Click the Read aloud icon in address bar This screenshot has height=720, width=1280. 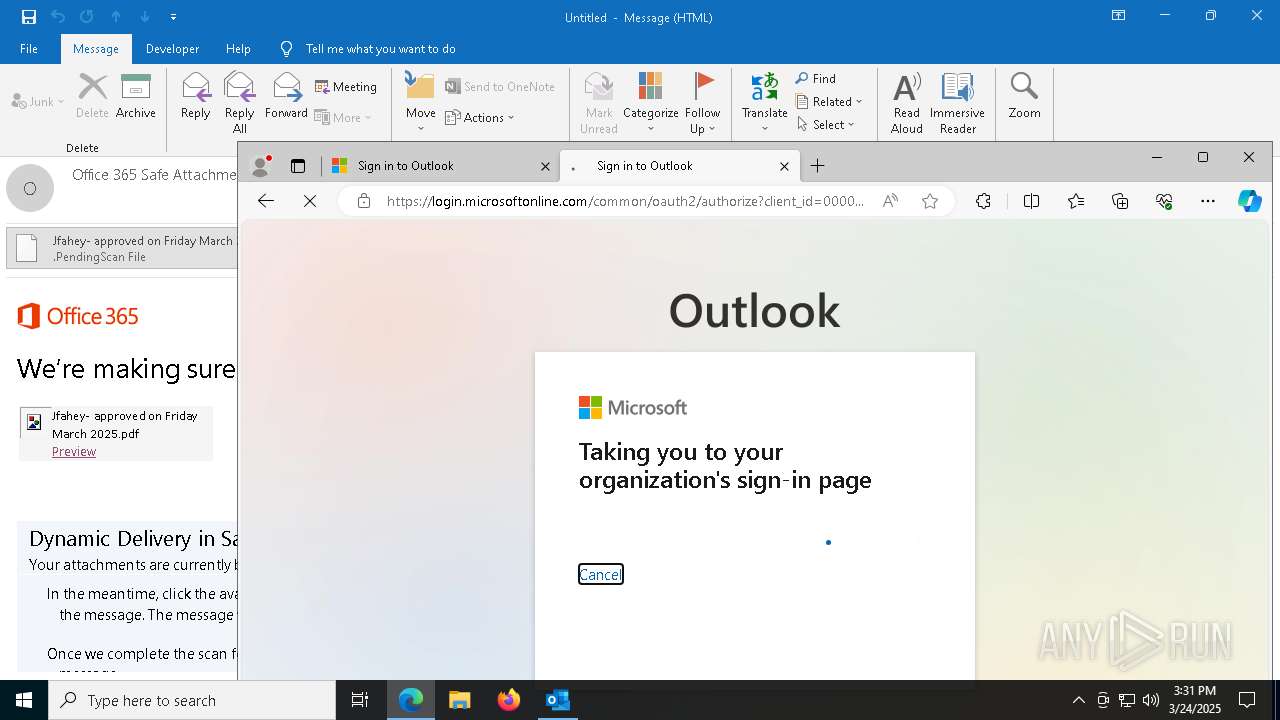(890, 201)
